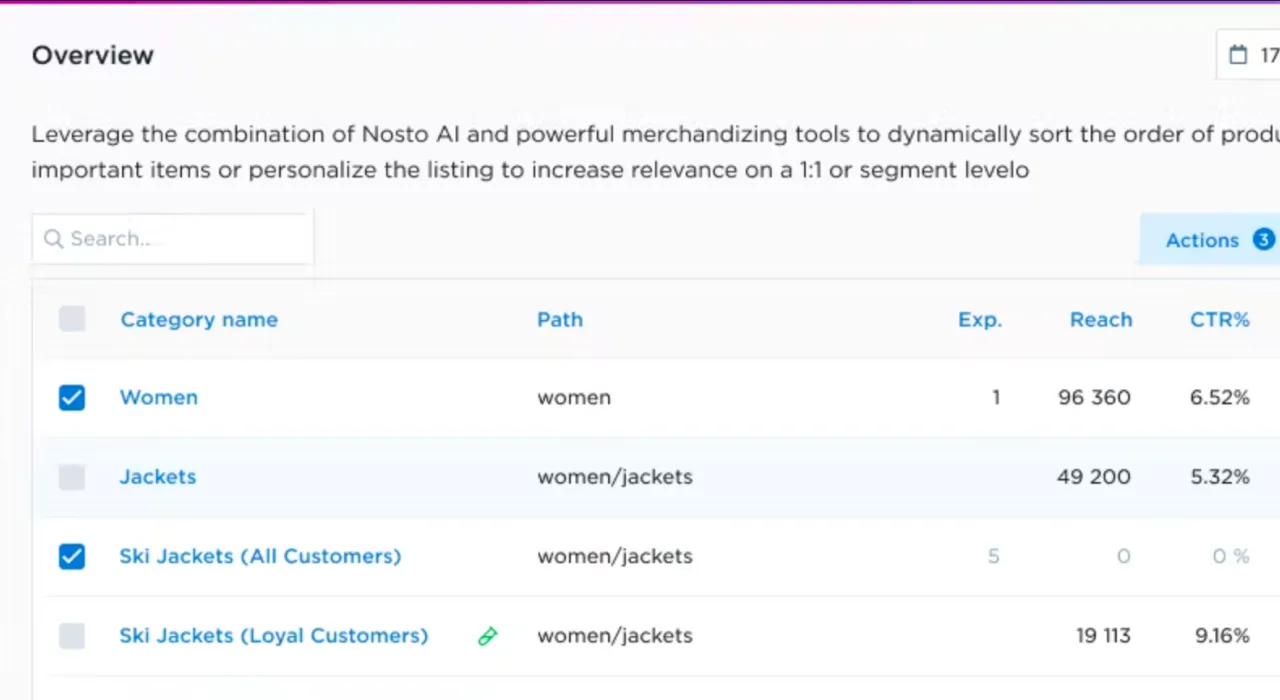Image resolution: width=1280 pixels, height=700 pixels.
Task: Sort by the Path column header
Action: tap(560, 320)
